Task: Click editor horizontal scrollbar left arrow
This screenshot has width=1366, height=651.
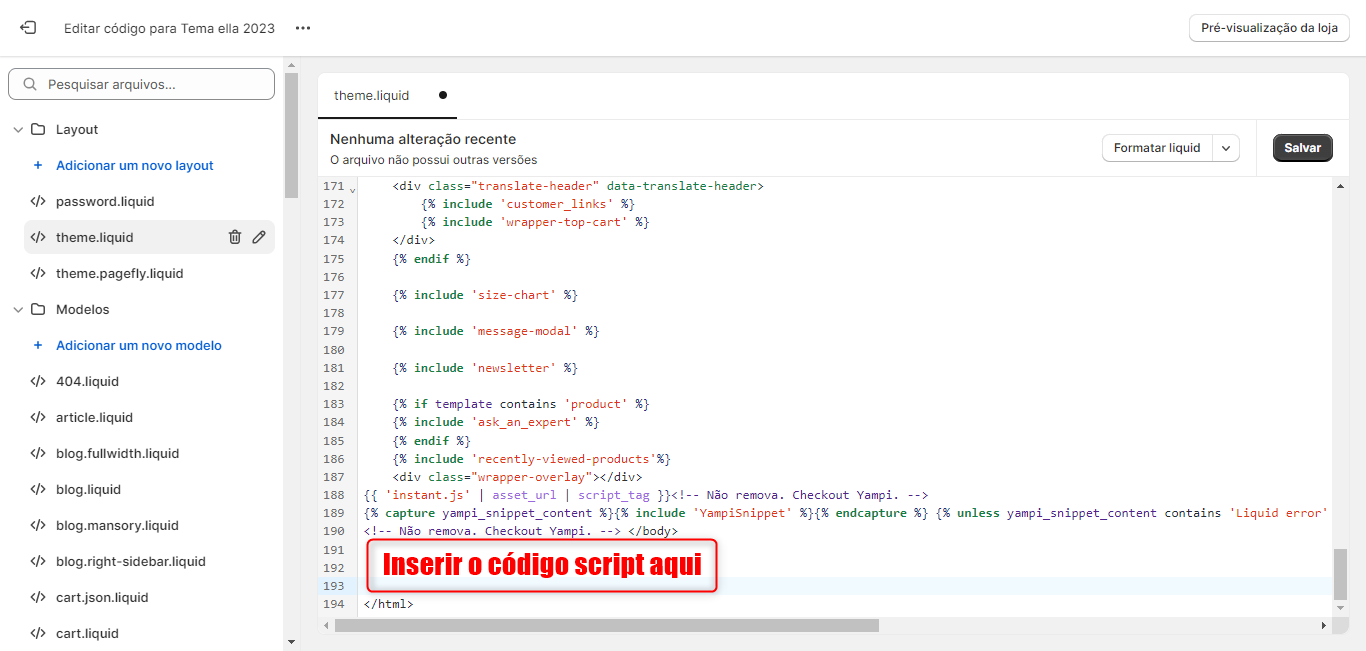Action: click(x=325, y=625)
